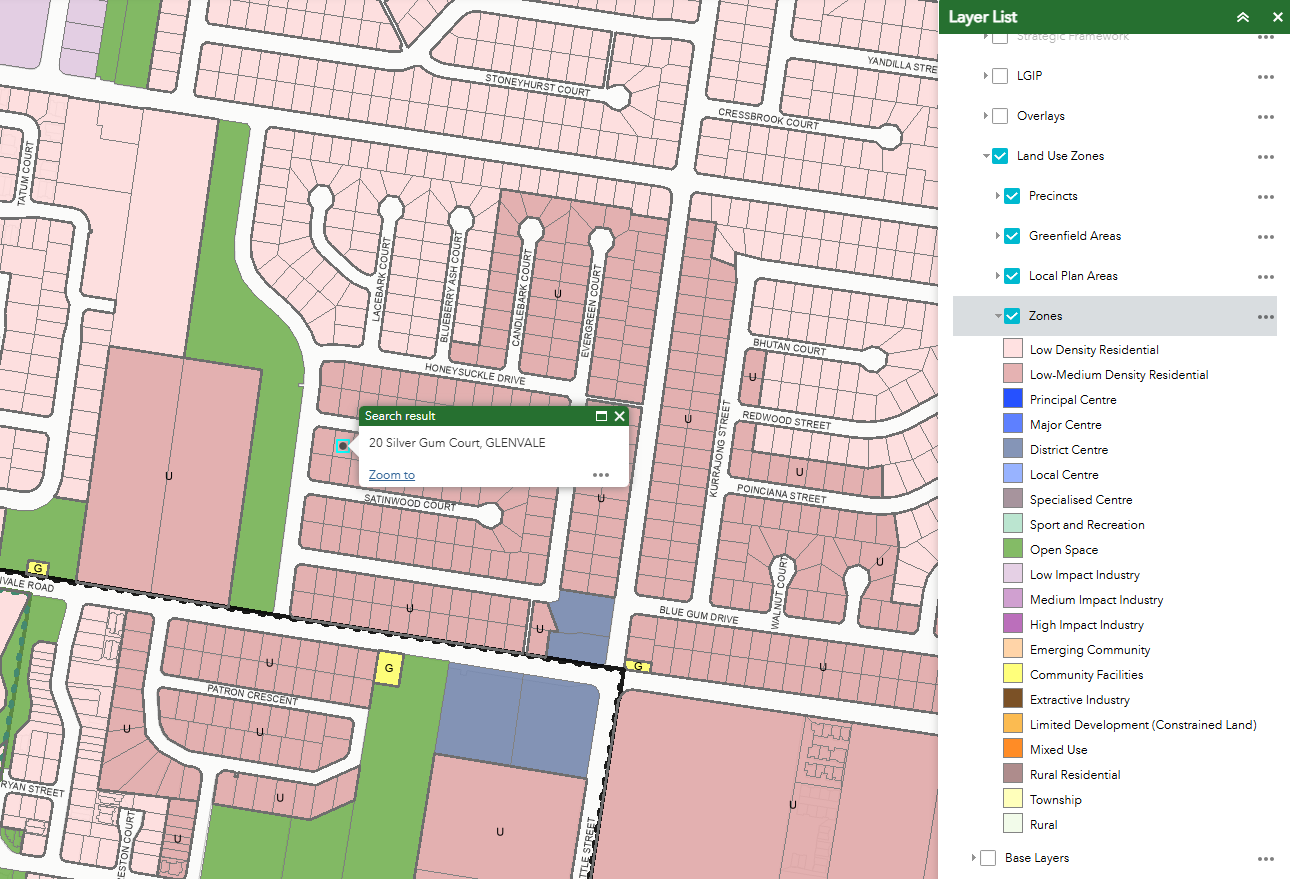The image size is (1290, 879).
Task: Open options menu for Precincts layer
Action: (x=1265, y=197)
